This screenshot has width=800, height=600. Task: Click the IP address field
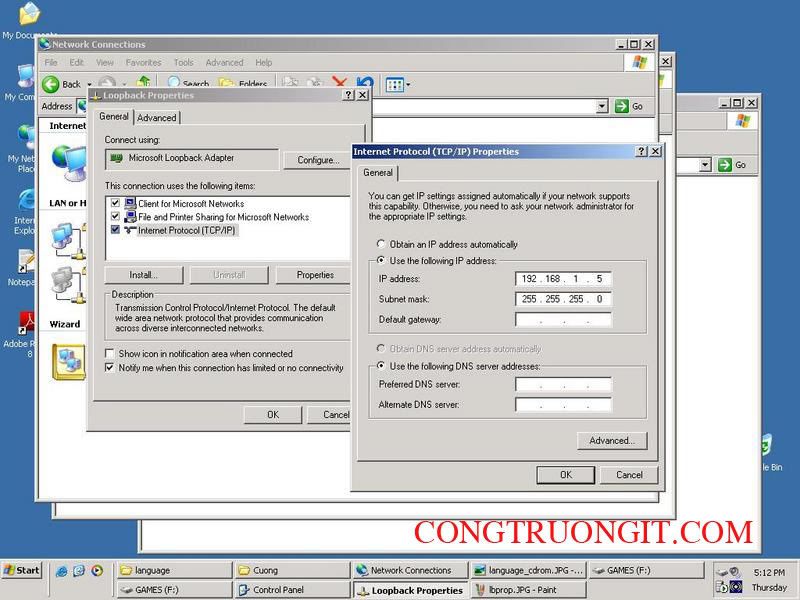563,279
